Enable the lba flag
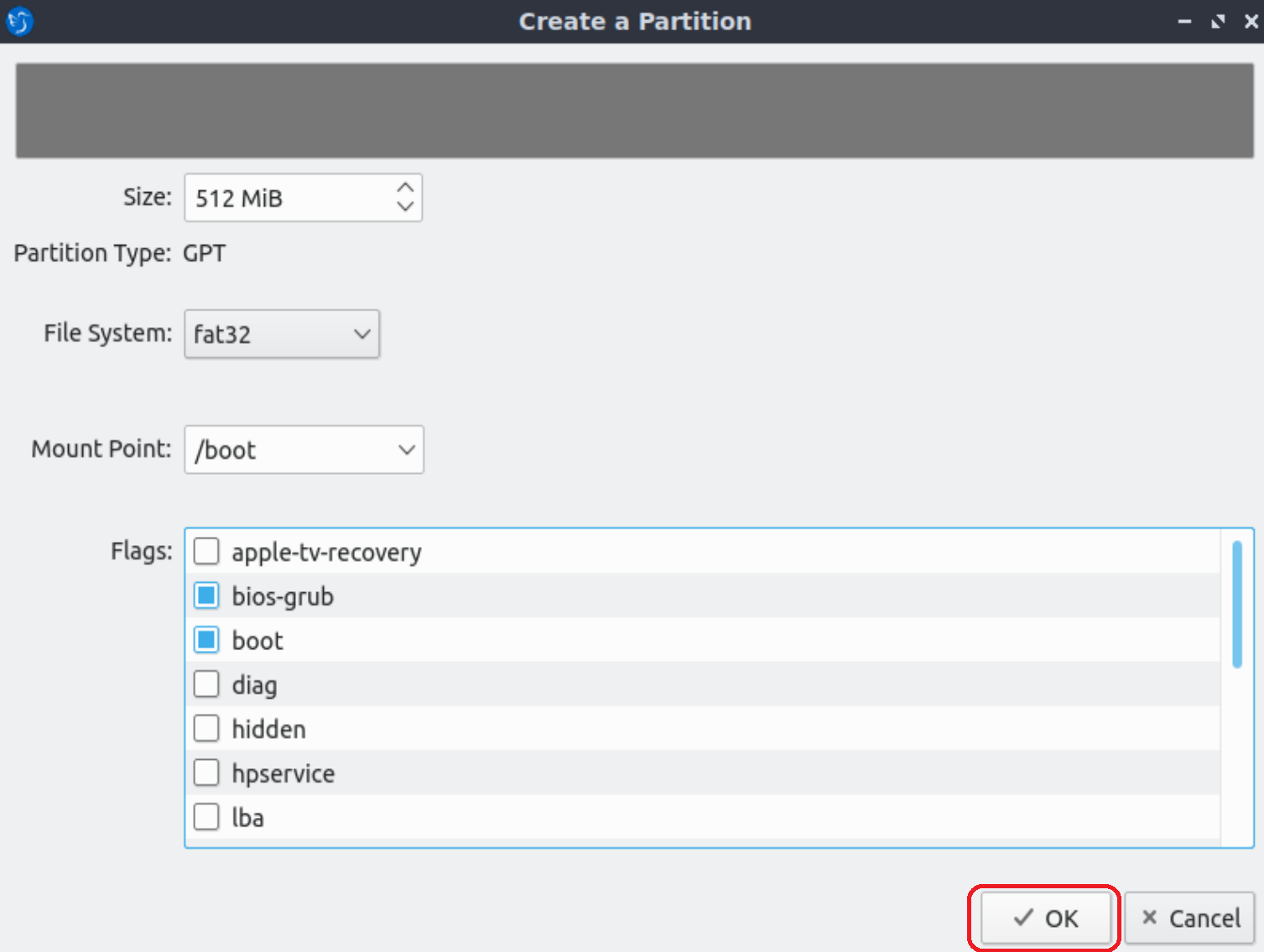The height and width of the screenshot is (952, 1264). (206, 816)
